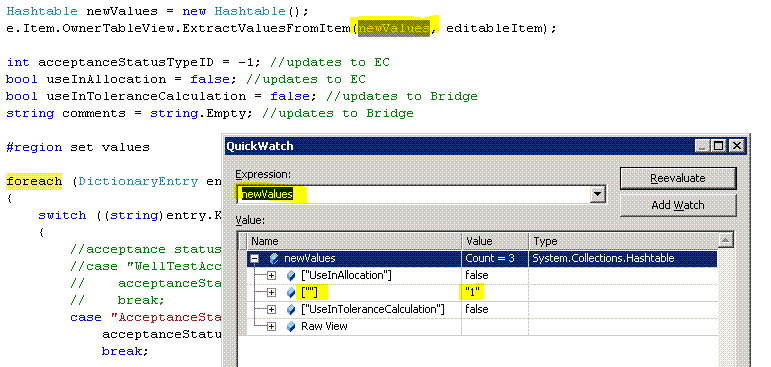Click the Type column header
Image resolution: width=771 pixels, height=367 pixels.
623,241
